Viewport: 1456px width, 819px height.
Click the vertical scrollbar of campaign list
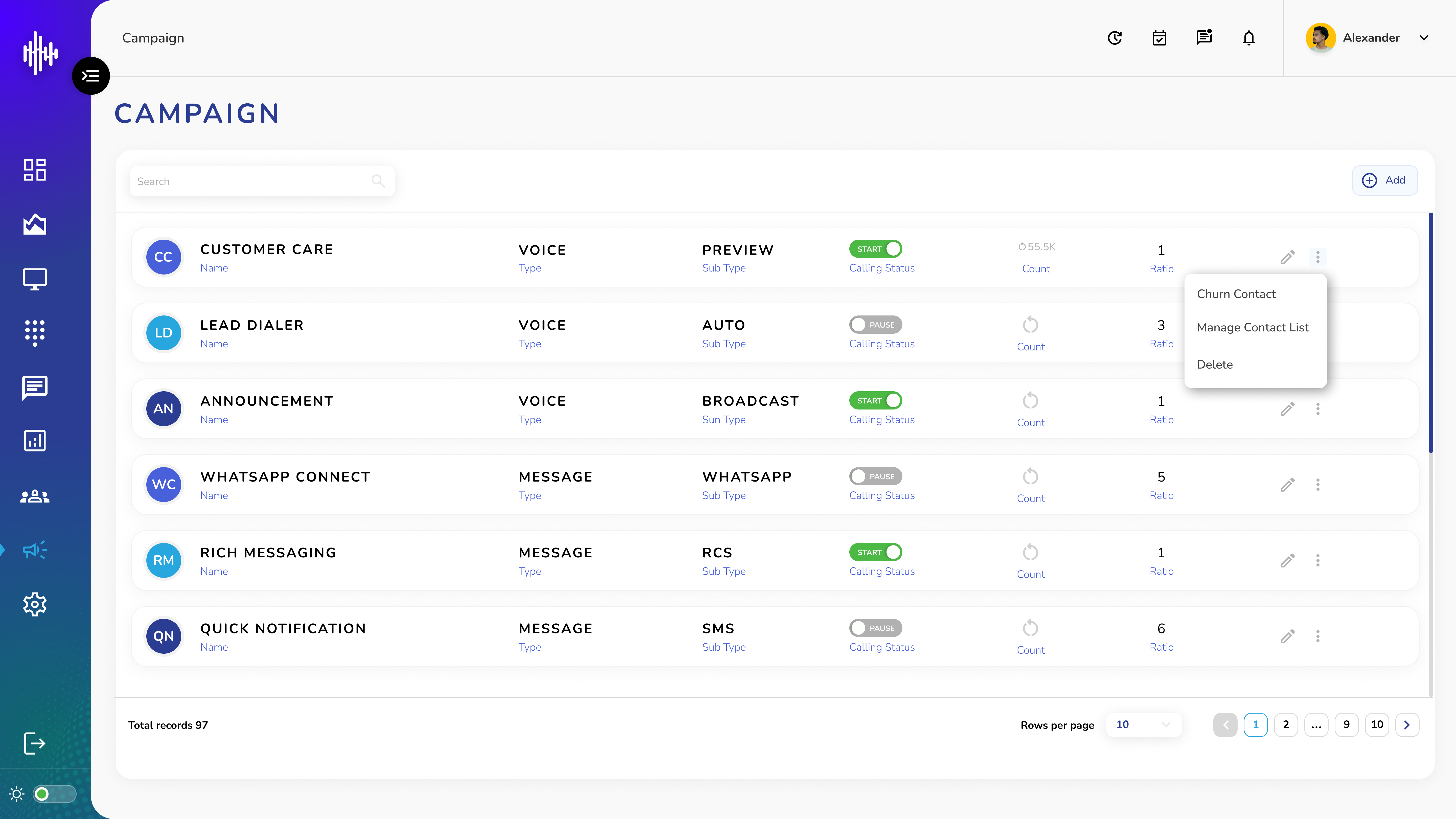tap(1430, 333)
